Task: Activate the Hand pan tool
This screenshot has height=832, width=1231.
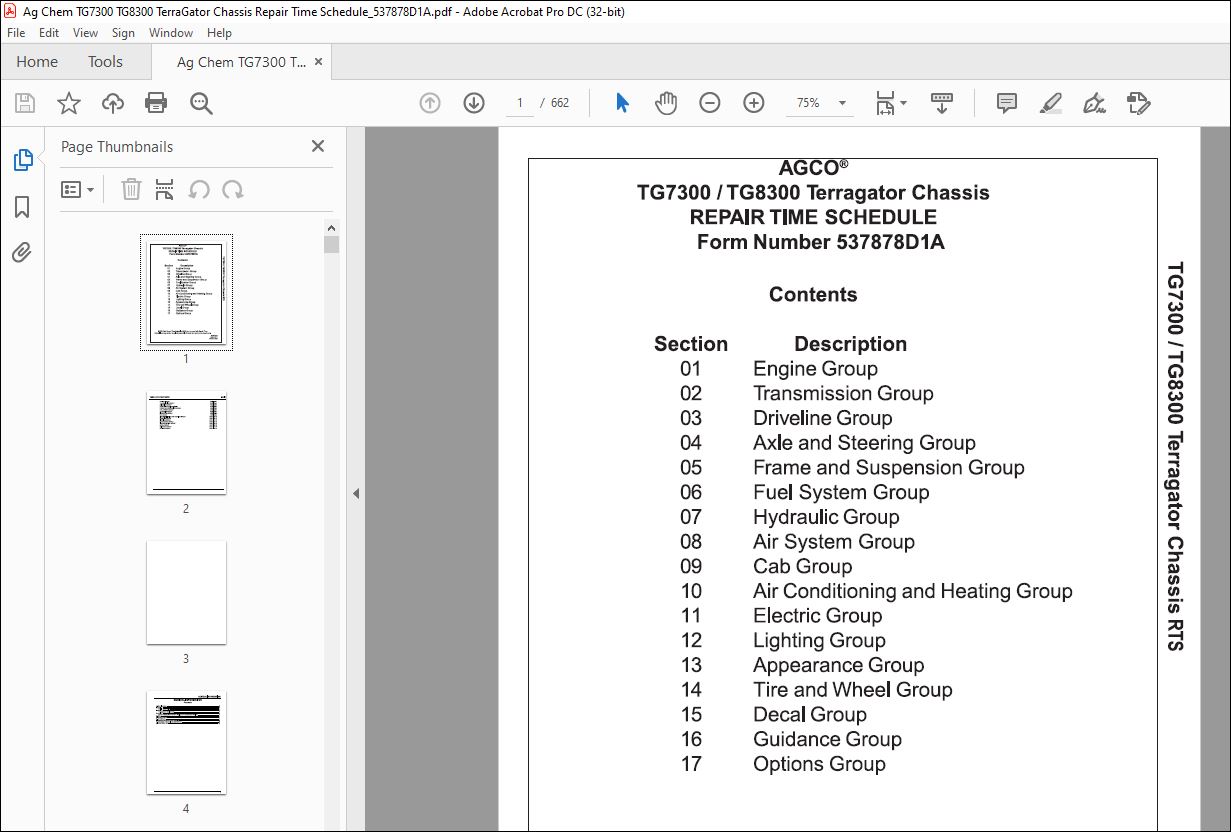Action: pos(666,103)
